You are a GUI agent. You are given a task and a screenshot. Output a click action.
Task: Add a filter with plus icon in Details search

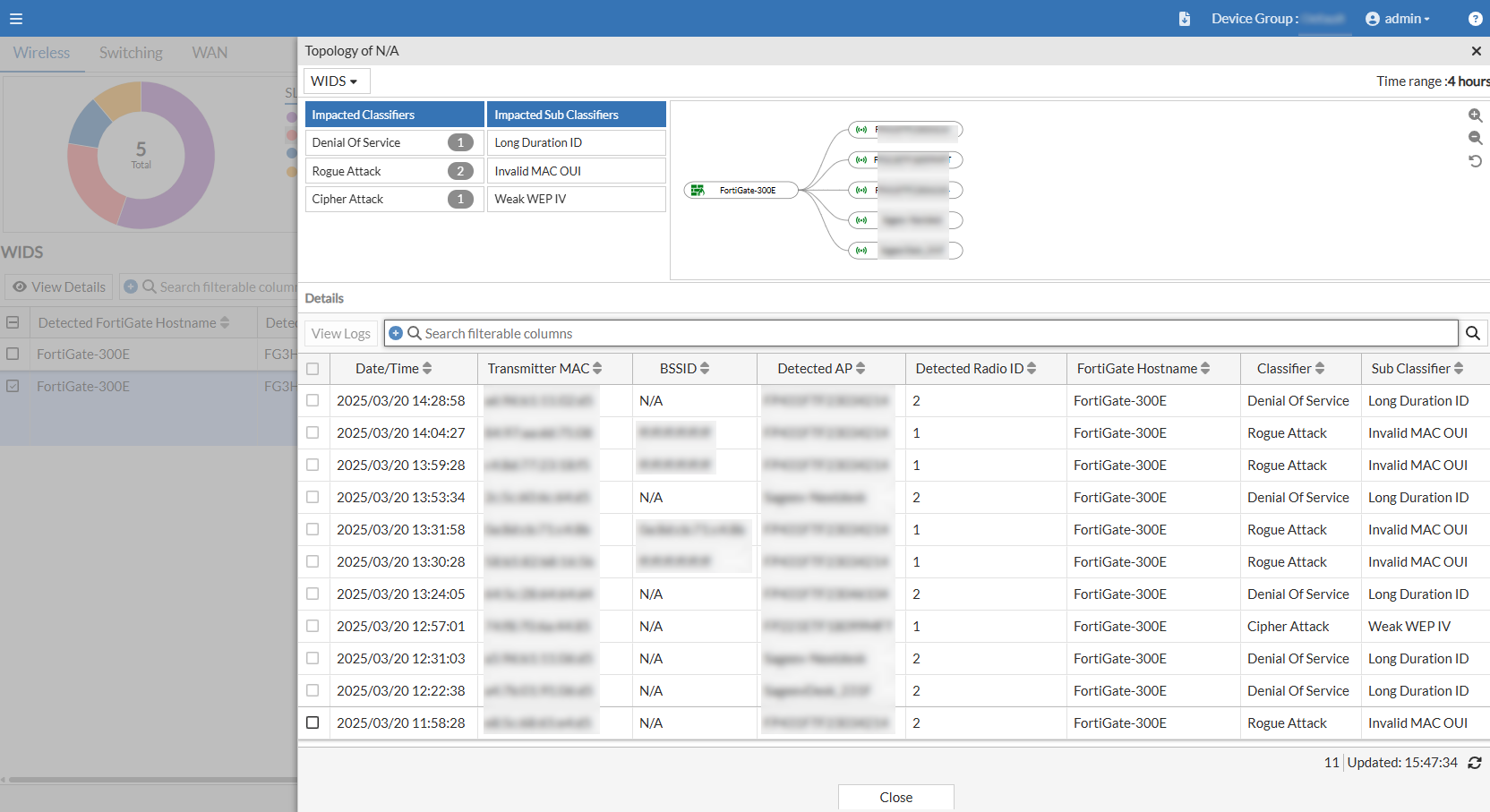pyautogui.click(x=396, y=333)
